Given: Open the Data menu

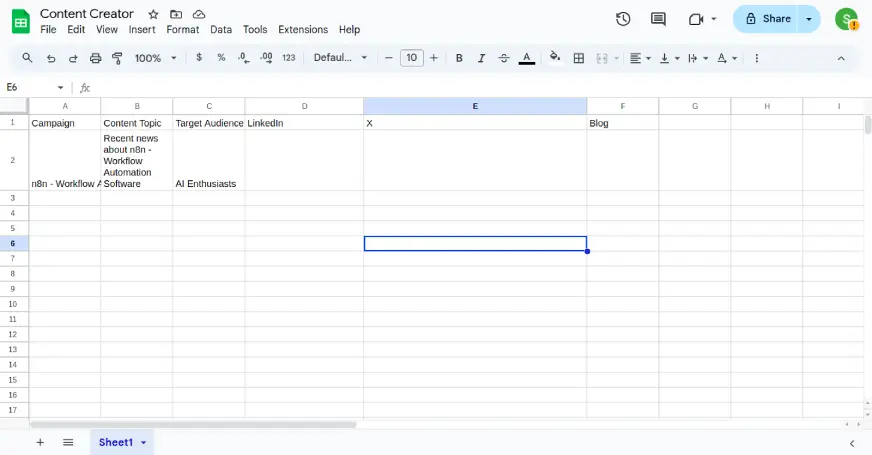Looking at the screenshot, I should coord(221,29).
